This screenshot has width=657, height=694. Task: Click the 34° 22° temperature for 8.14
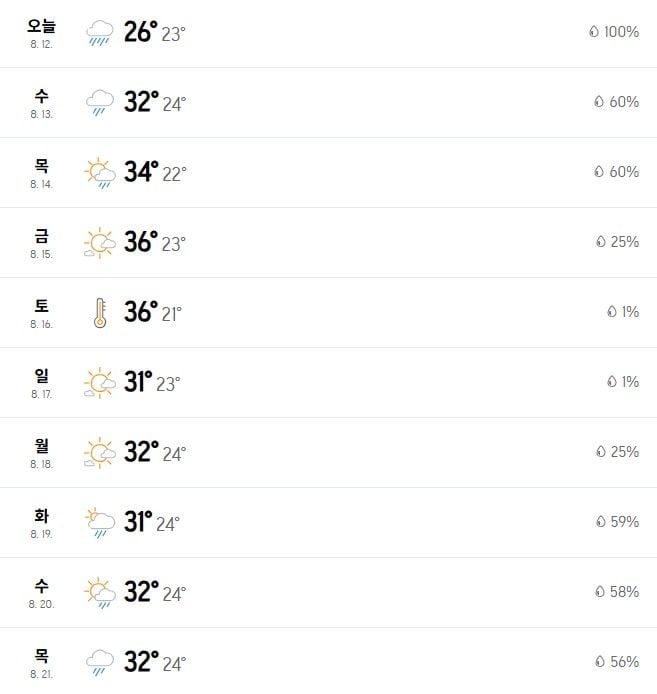tap(155, 172)
